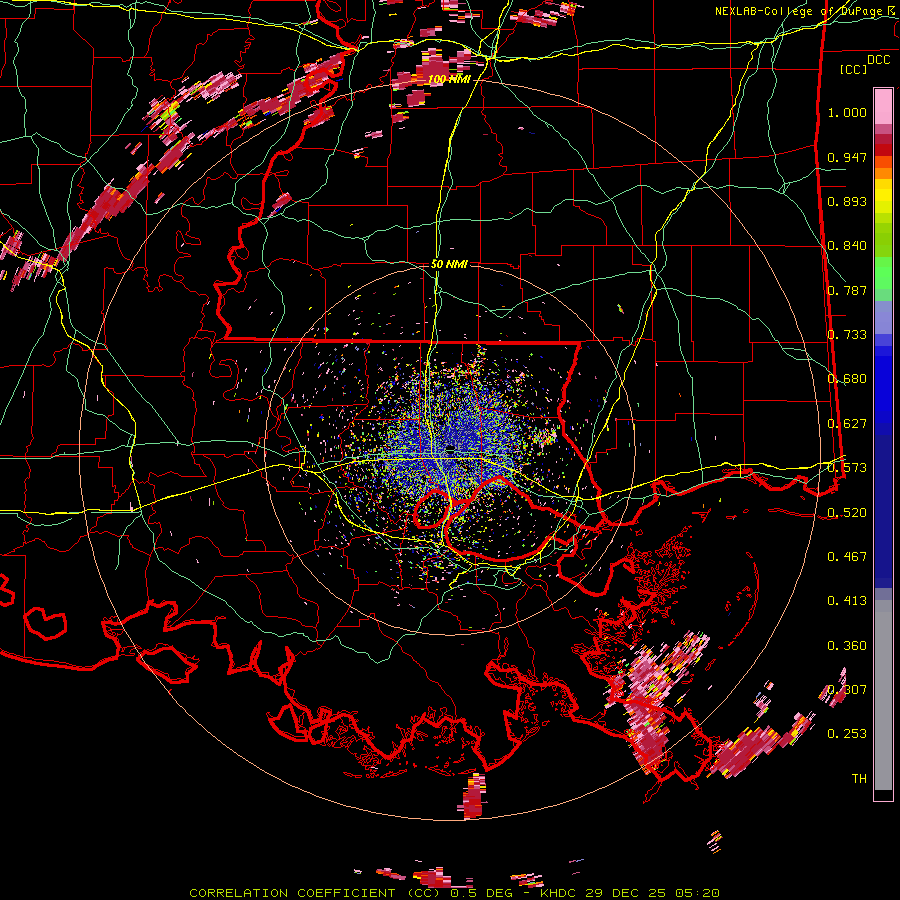Image resolution: width=900 pixels, height=900 pixels.
Task: Select the 0.573 scale value
Action: tap(847, 468)
